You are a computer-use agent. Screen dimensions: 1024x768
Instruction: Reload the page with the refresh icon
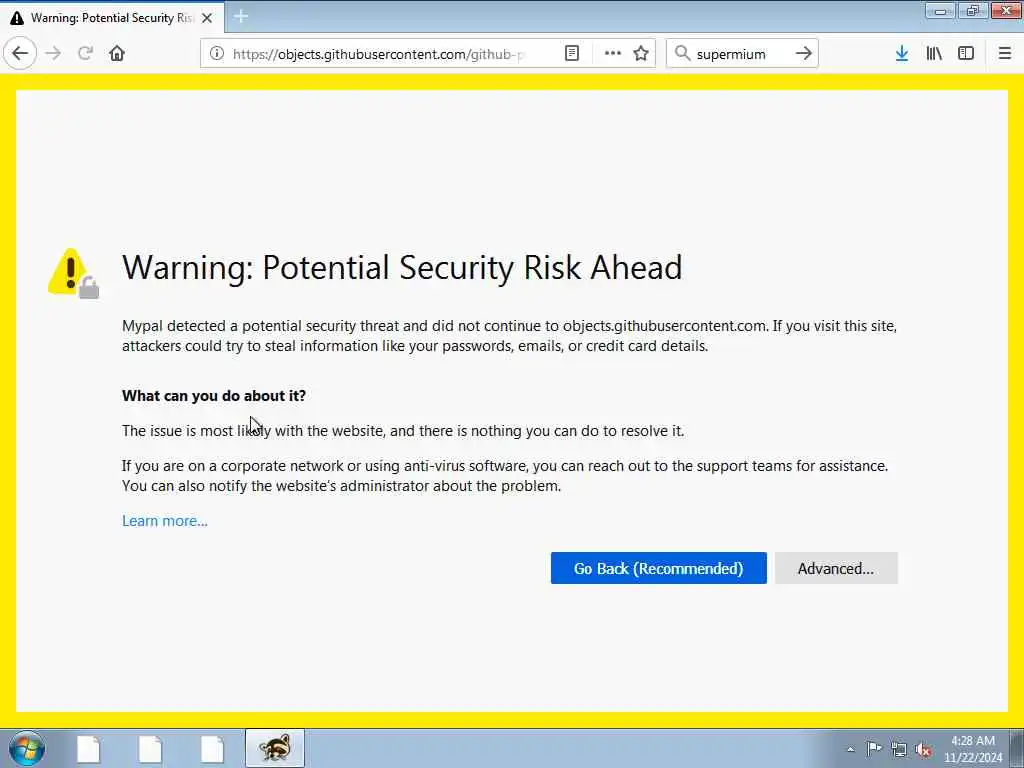(x=85, y=54)
